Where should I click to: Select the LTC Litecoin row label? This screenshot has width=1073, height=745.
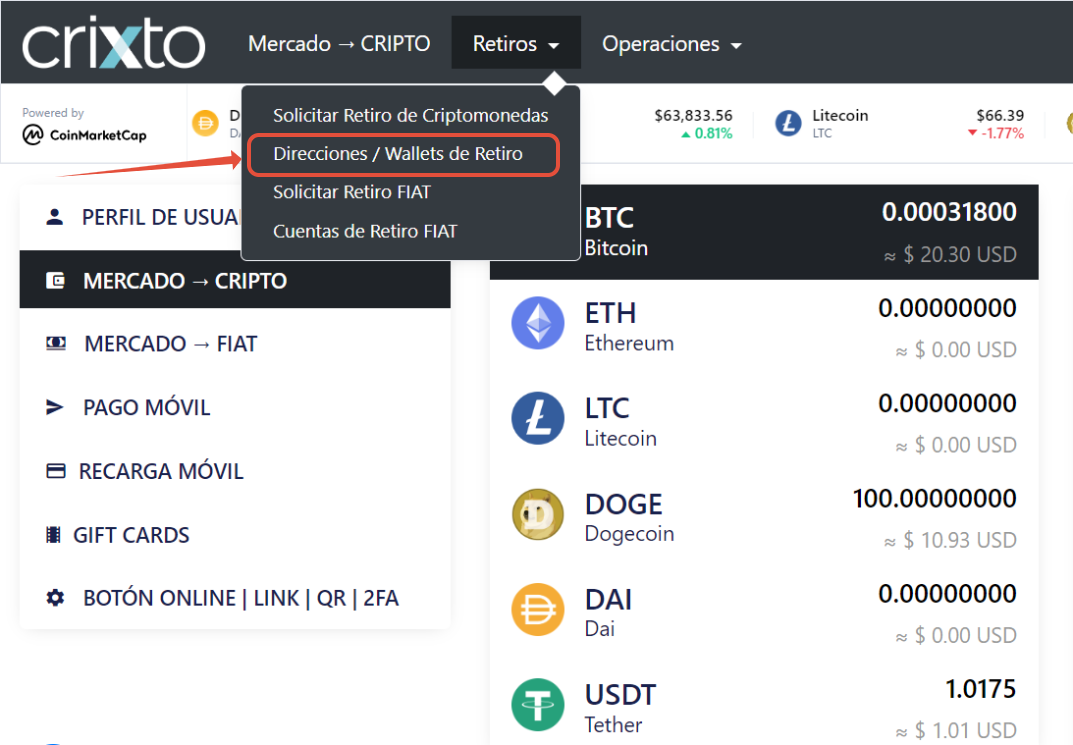[x=621, y=422]
